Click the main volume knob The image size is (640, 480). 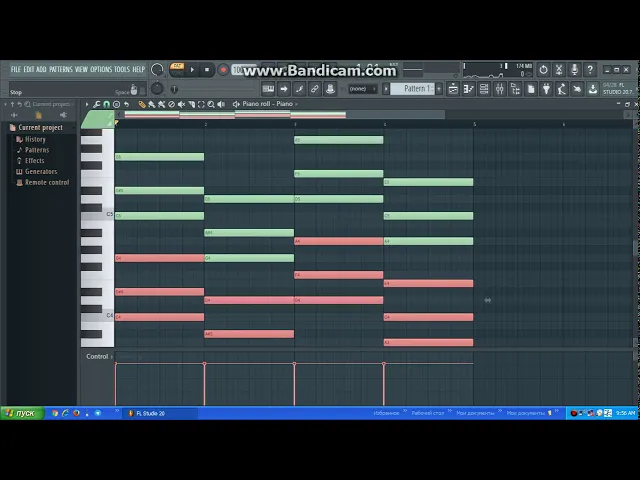coord(157,70)
